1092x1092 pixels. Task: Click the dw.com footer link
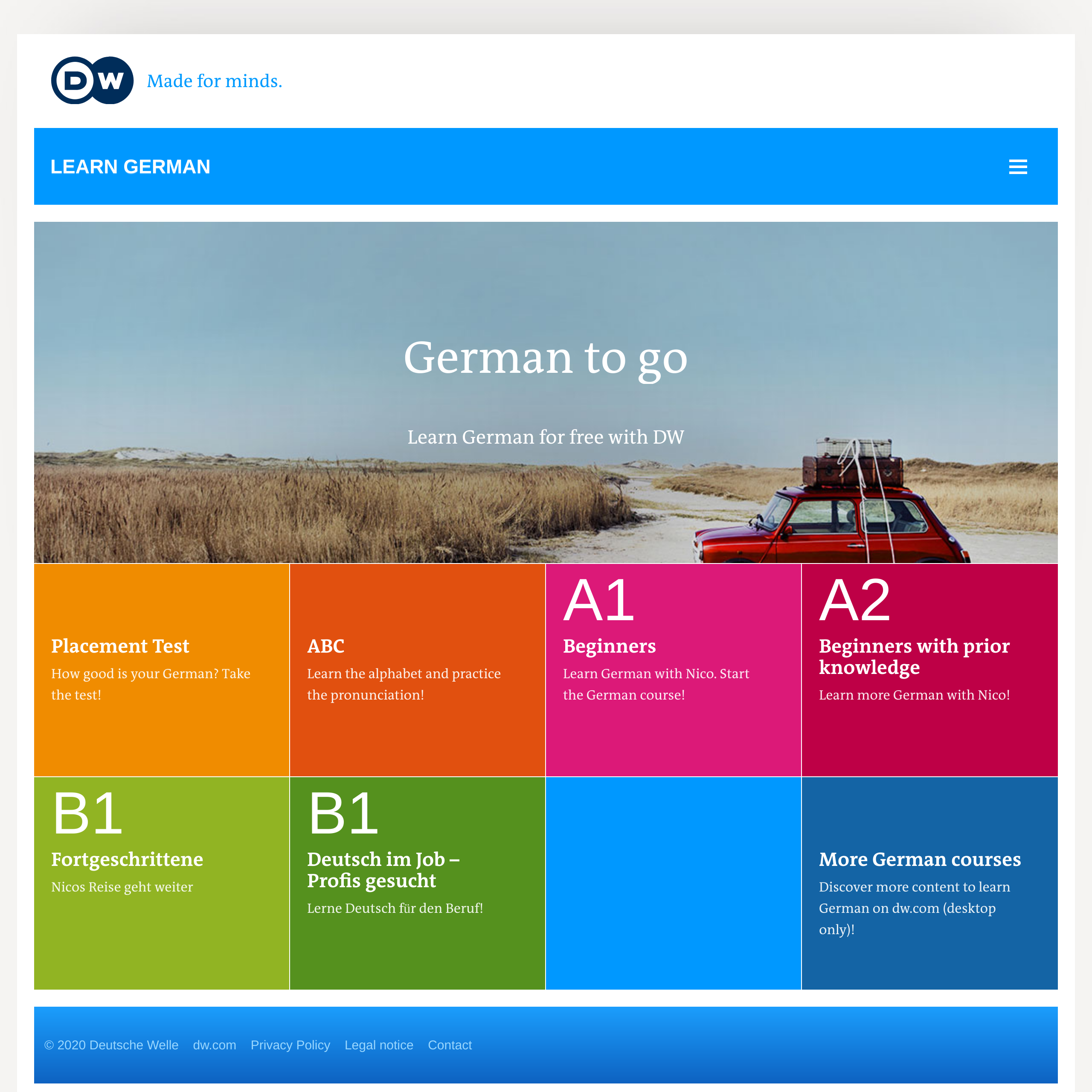point(214,1045)
